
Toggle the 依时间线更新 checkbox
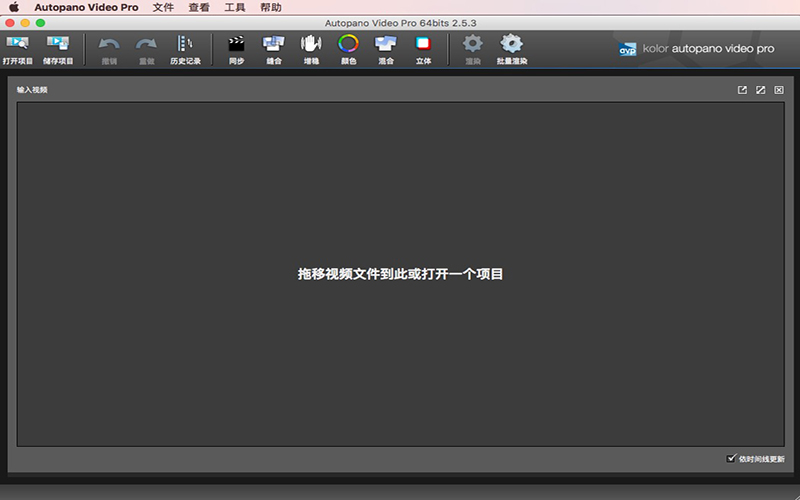pos(731,458)
